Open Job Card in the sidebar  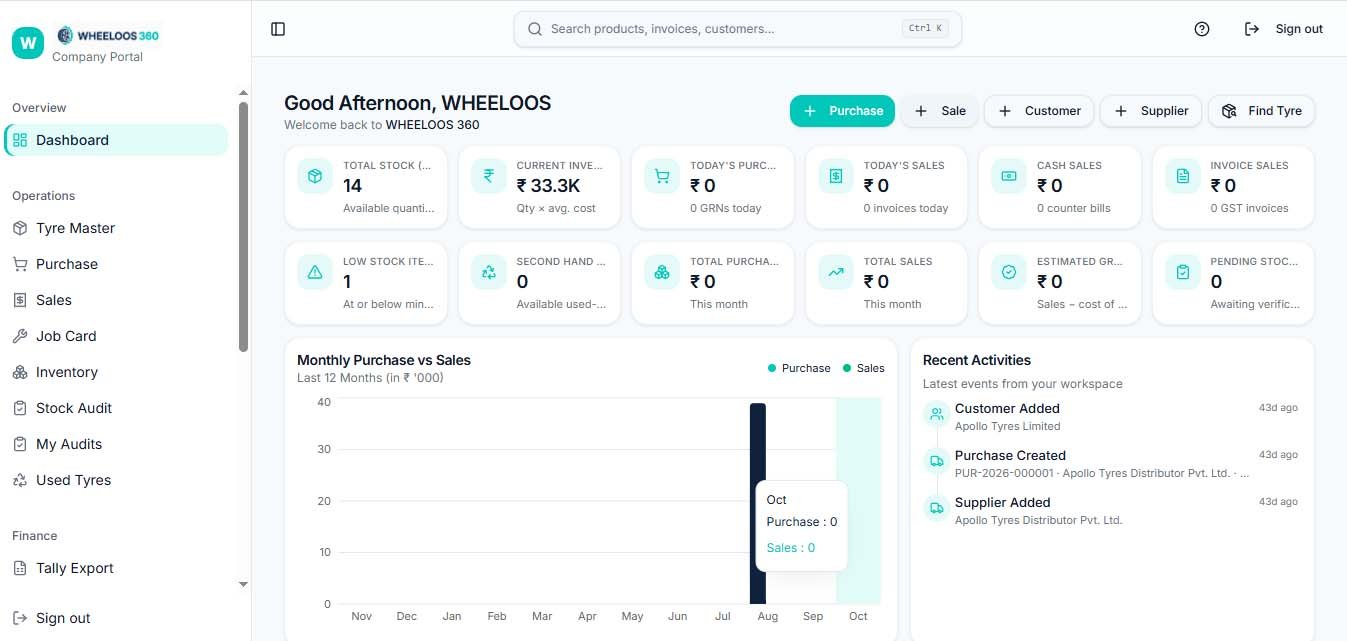(116, 336)
